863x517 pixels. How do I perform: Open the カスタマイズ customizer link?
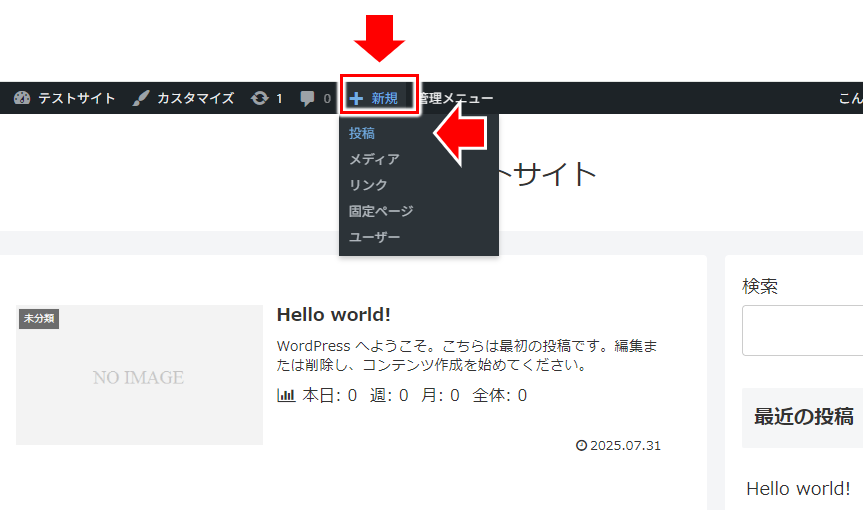coord(195,98)
